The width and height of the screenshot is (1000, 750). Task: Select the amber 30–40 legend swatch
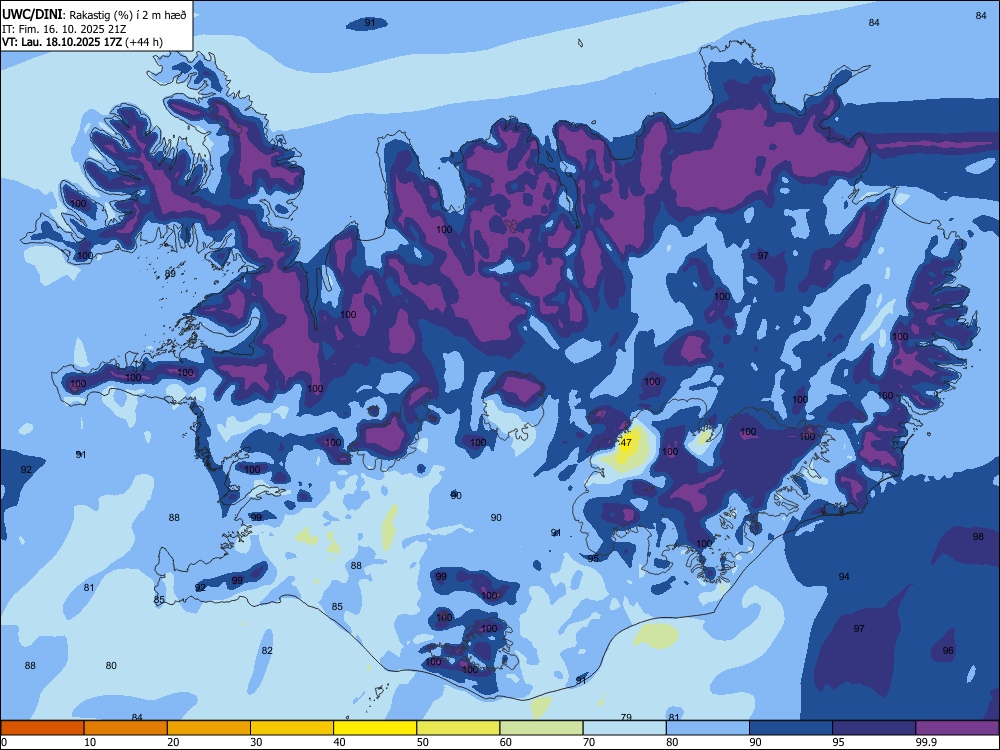pyautogui.click(x=292, y=728)
